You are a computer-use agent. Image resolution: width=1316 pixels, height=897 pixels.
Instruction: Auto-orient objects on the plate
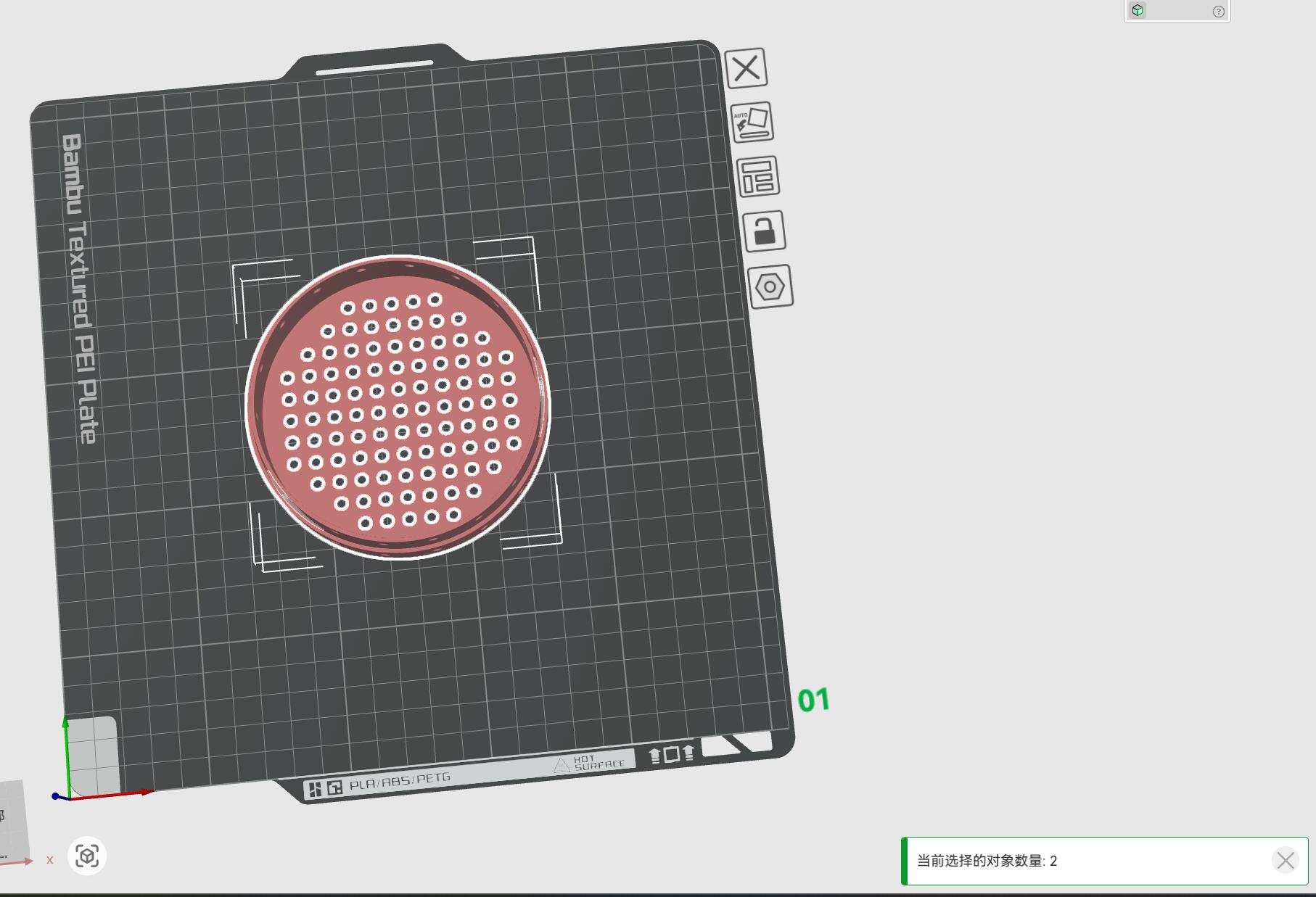coord(752,123)
